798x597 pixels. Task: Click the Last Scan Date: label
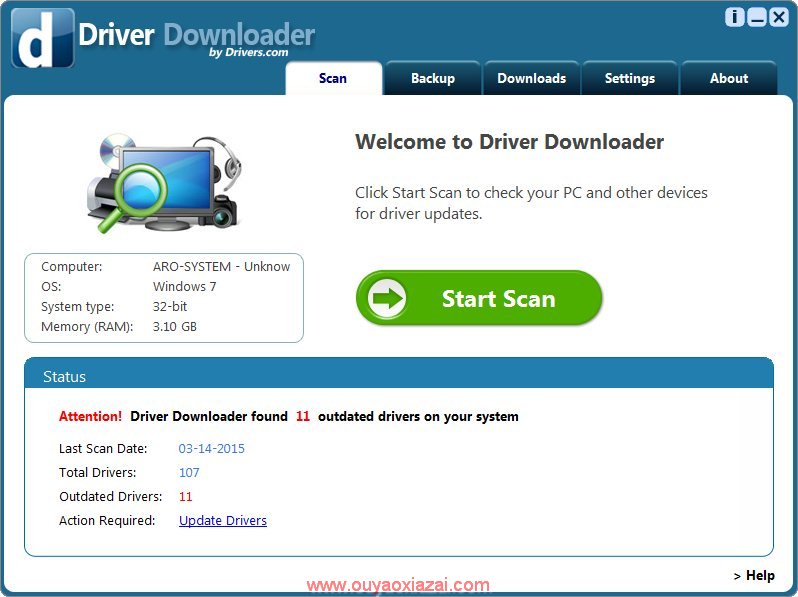[103, 448]
